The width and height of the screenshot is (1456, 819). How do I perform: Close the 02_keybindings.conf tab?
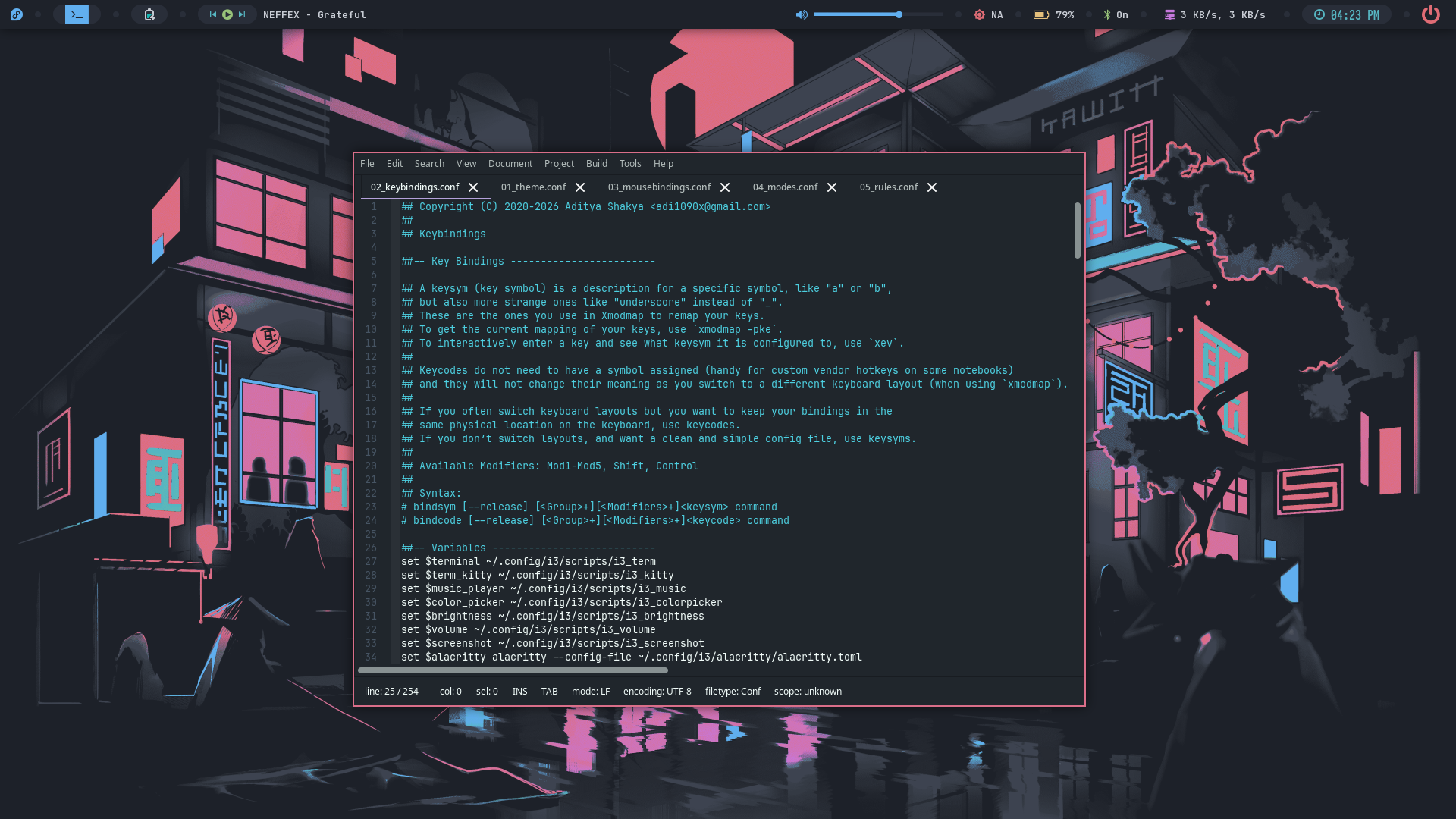click(x=473, y=187)
